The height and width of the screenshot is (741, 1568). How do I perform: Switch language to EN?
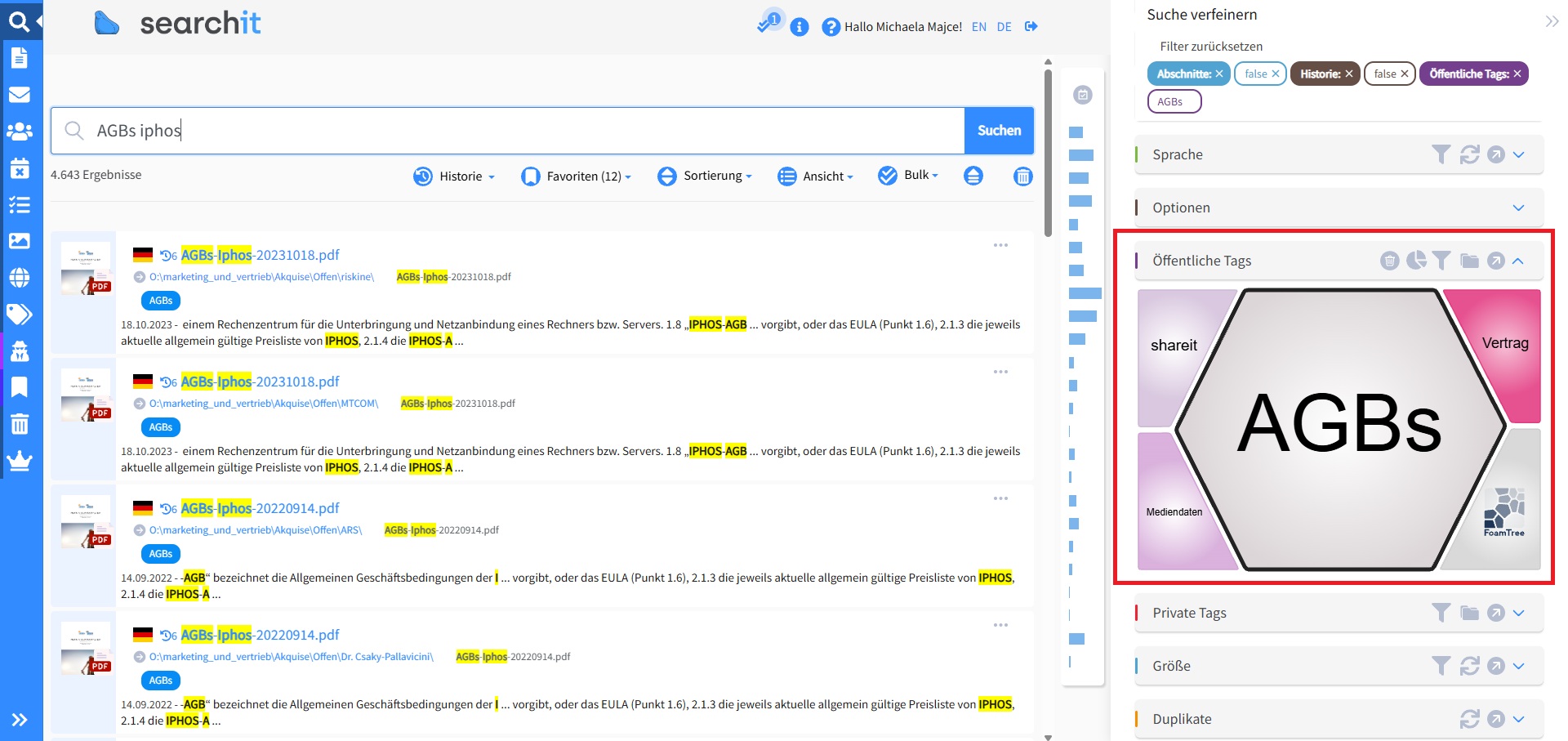click(x=978, y=27)
